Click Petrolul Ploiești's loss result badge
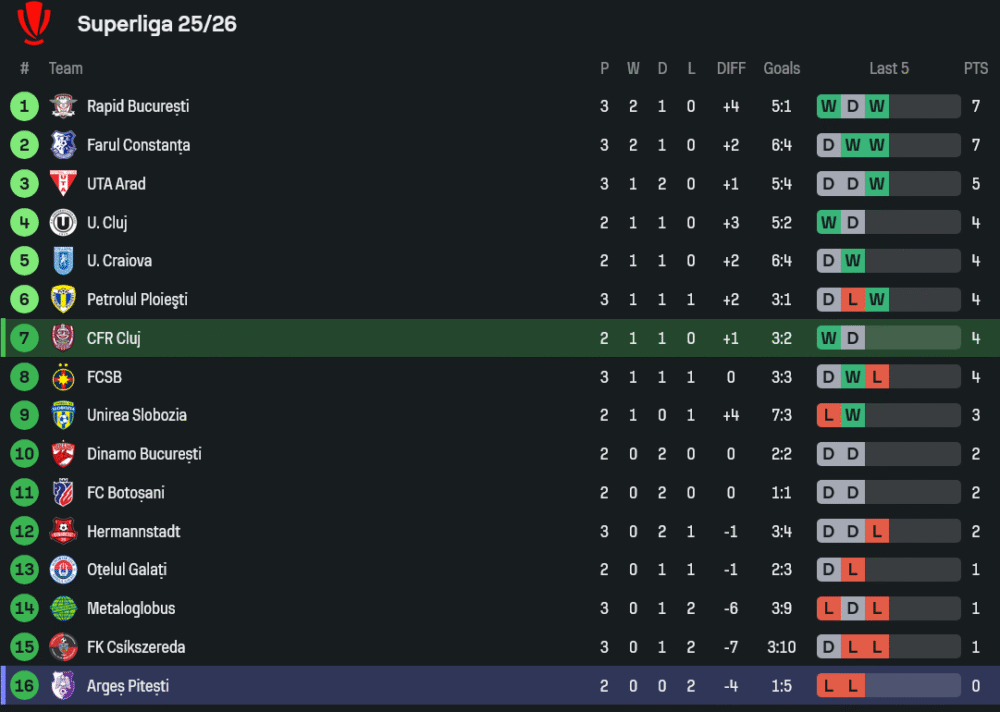 [853, 299]
